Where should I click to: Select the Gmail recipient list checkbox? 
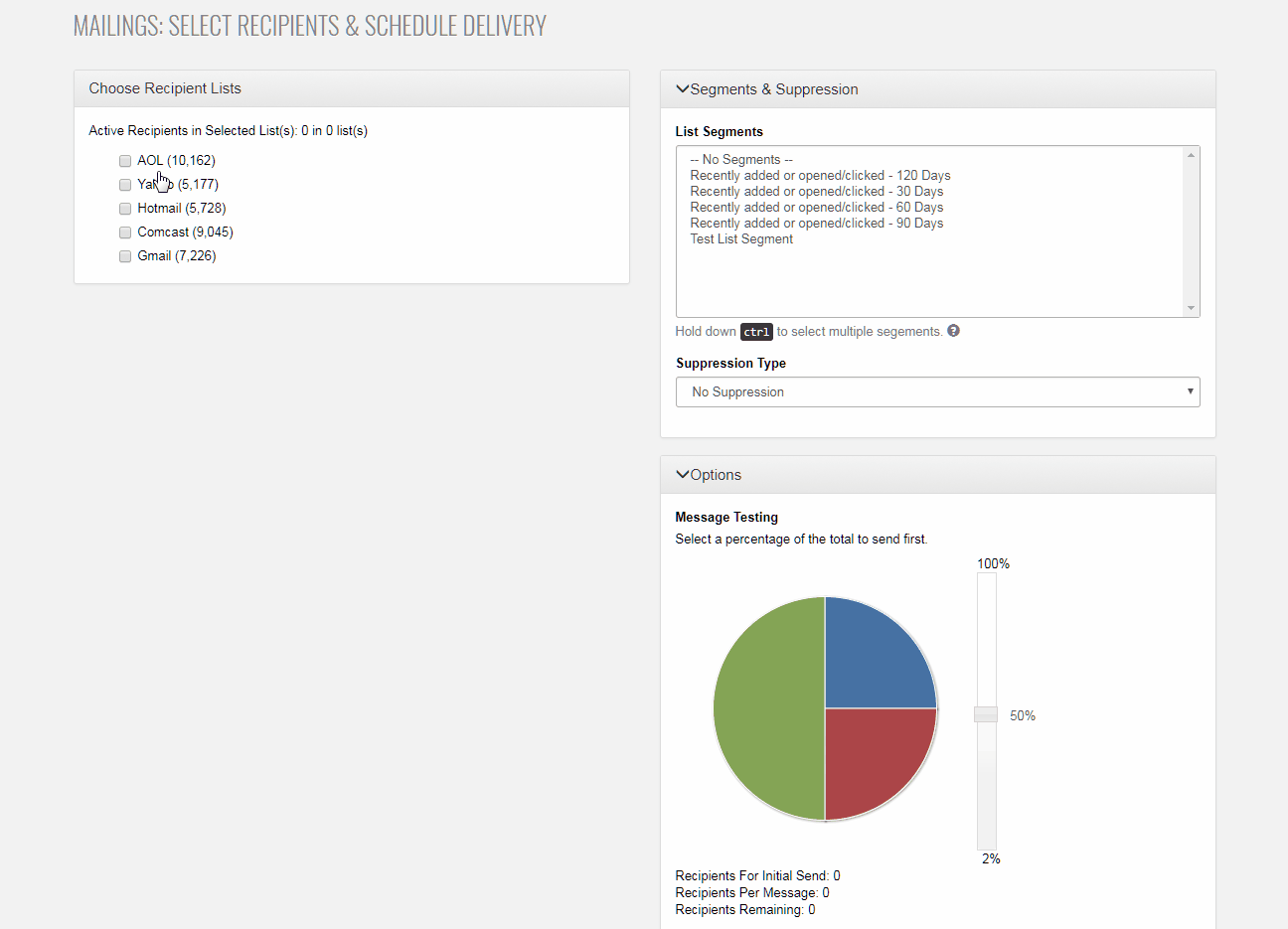[125, 256]
